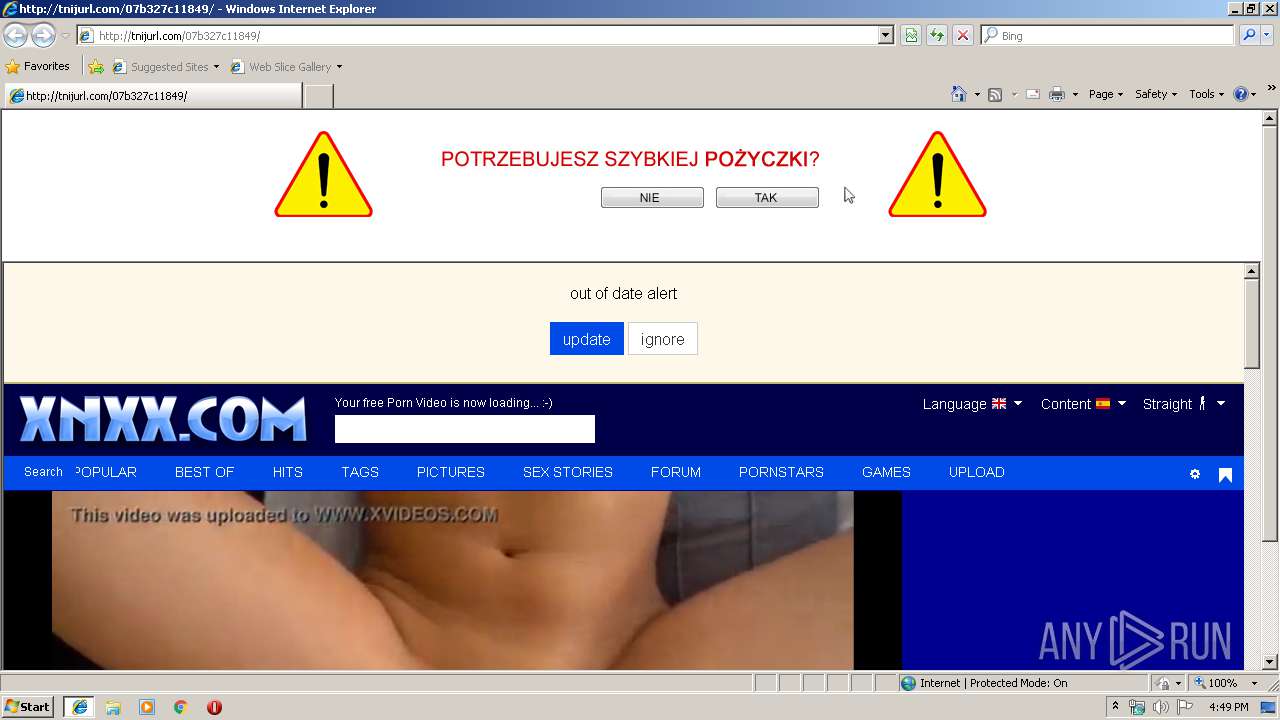Click the blue Help question mark icon
Viewport: 1280px width, 720px height.
[1241, 94]
